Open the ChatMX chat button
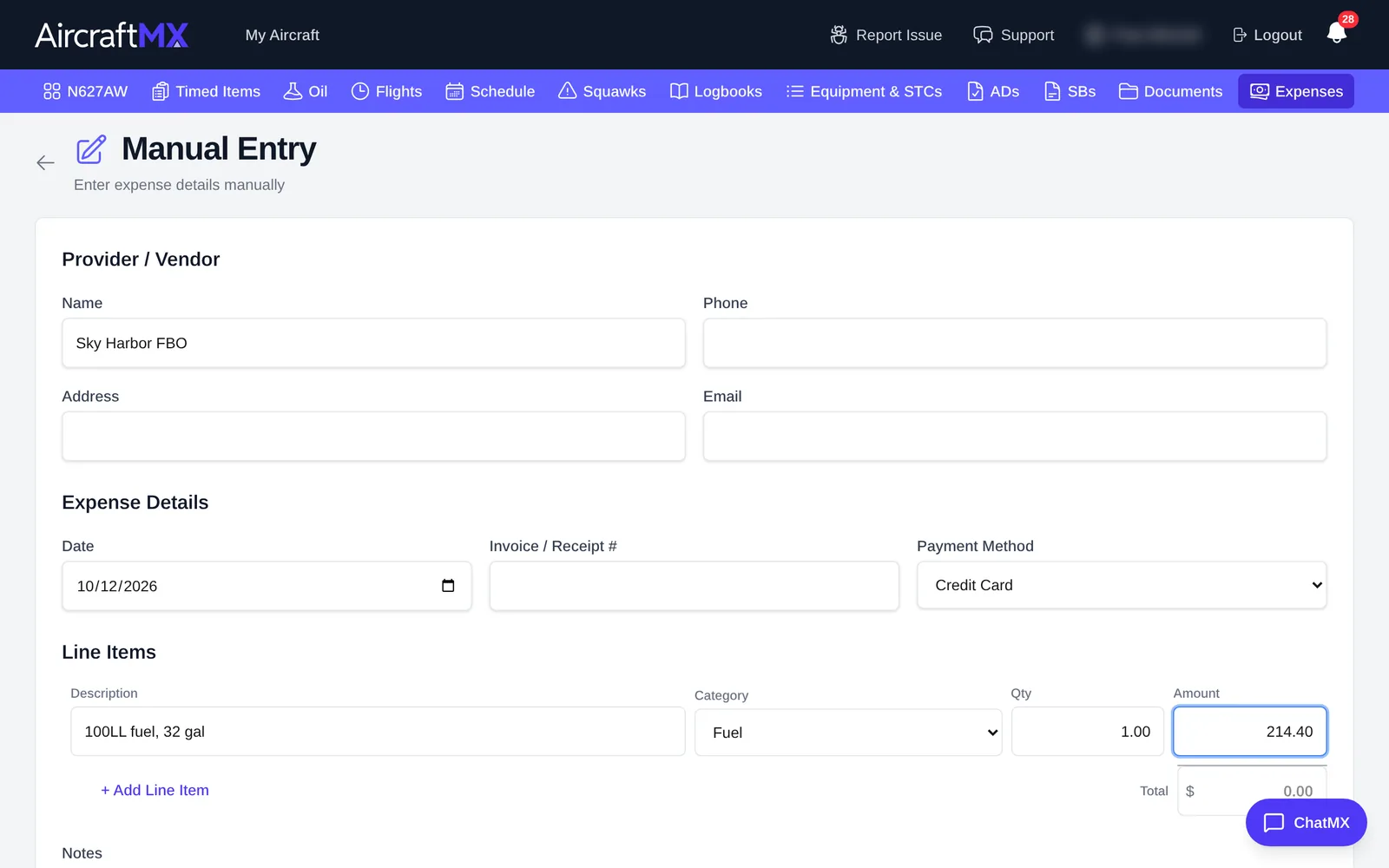The height and width of the screenshot is (868, 1389). point(1306,822)
